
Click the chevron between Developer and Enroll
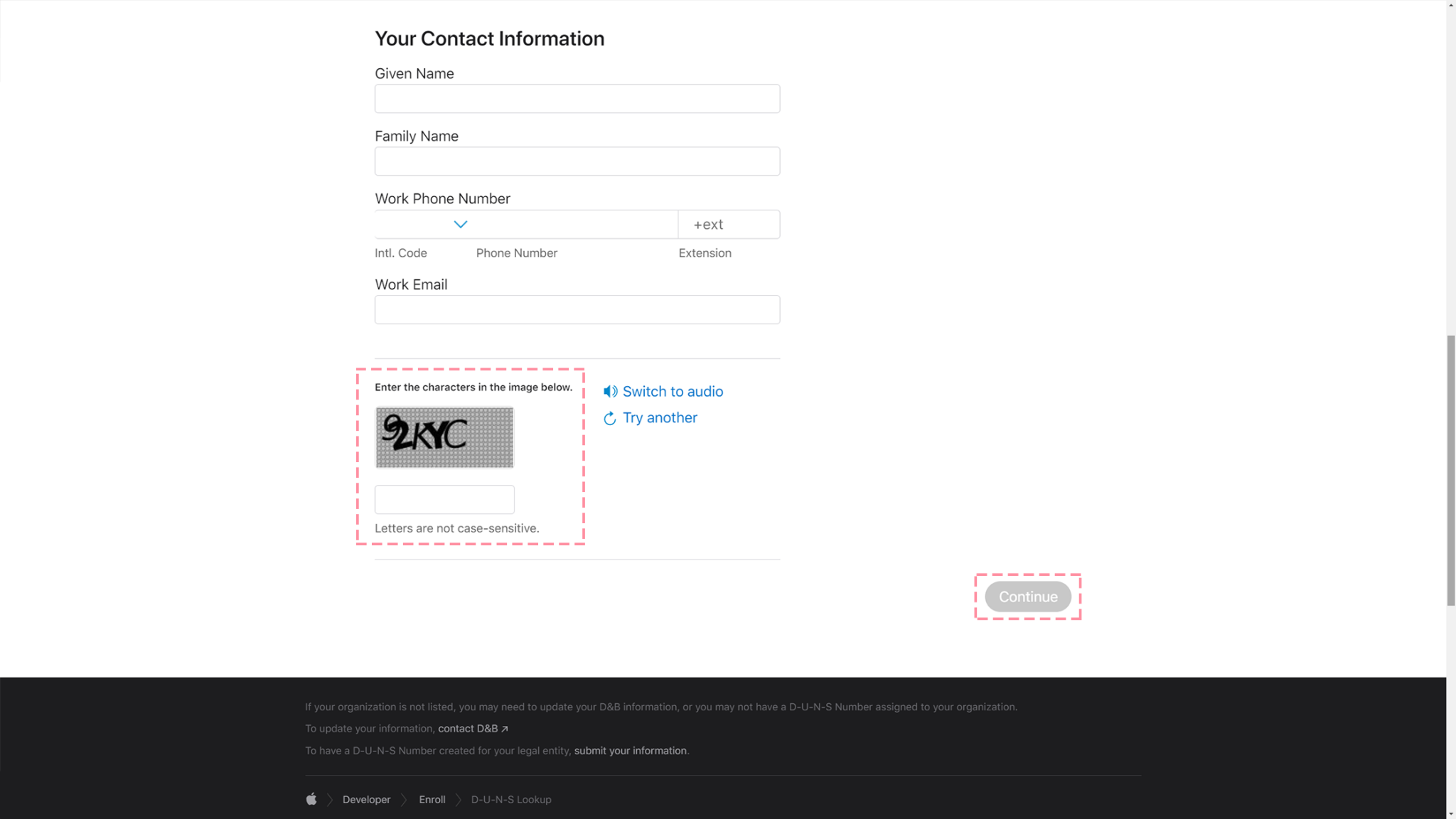[405, 799]
